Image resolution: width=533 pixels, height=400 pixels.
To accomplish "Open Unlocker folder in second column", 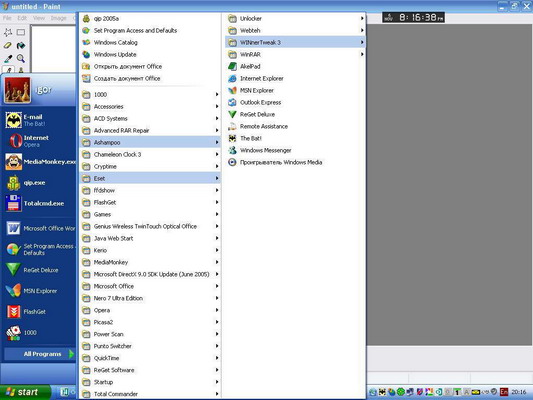I will coord(295,18).
